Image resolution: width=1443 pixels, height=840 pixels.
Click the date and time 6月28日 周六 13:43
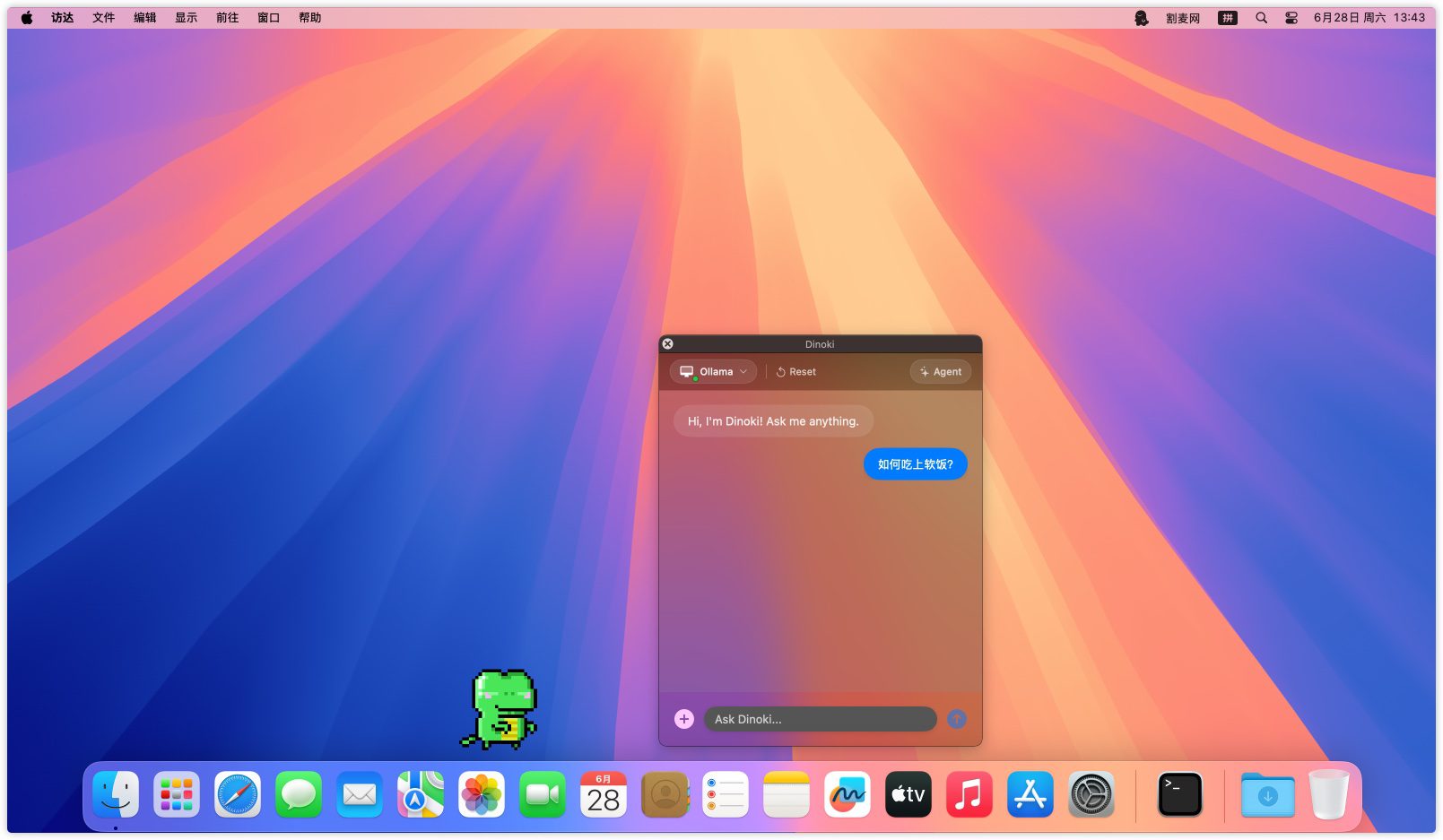[1369, 18]
